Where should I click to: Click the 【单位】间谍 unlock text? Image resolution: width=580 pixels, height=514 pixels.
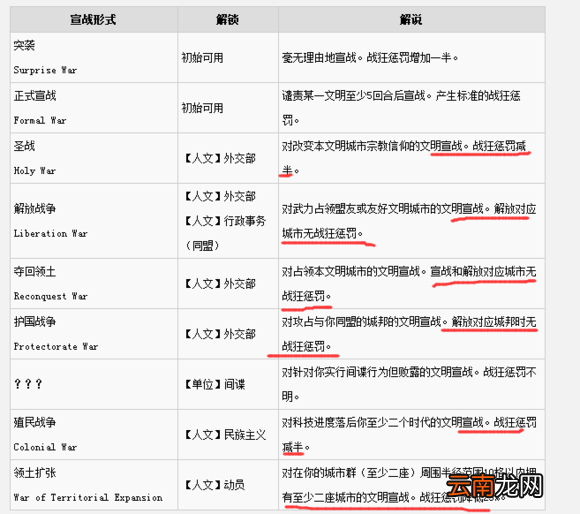pyautogui.click(x=215, y=385)
